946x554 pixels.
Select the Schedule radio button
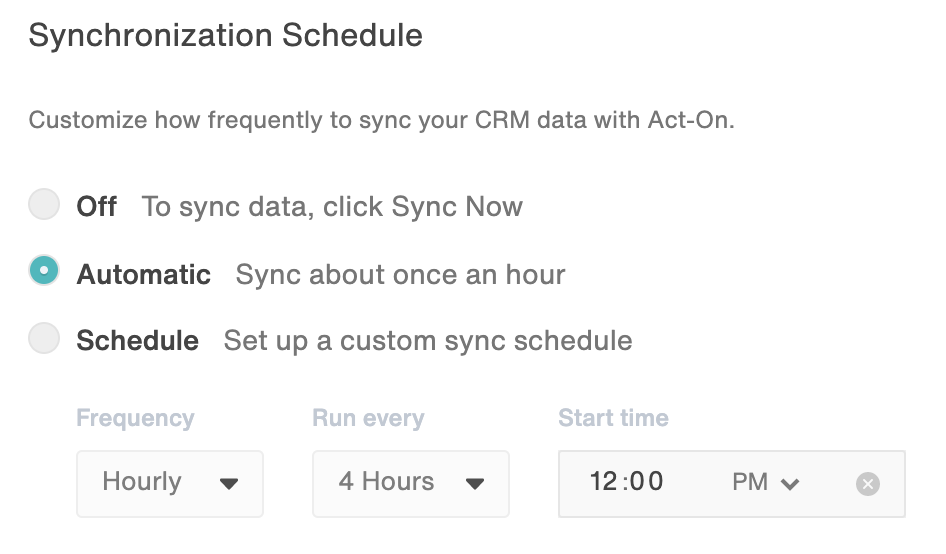(44, 338)
